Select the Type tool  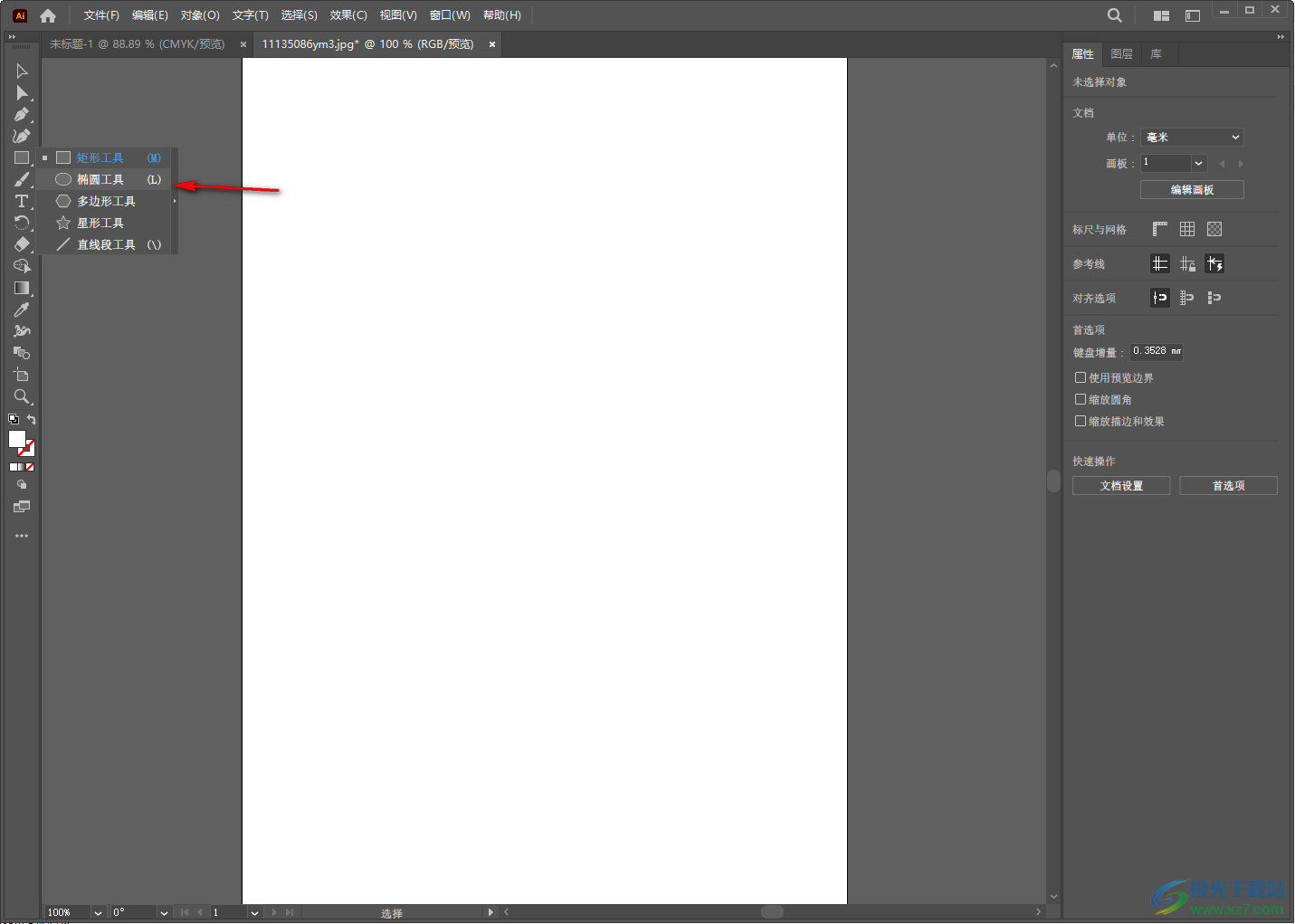22,201
